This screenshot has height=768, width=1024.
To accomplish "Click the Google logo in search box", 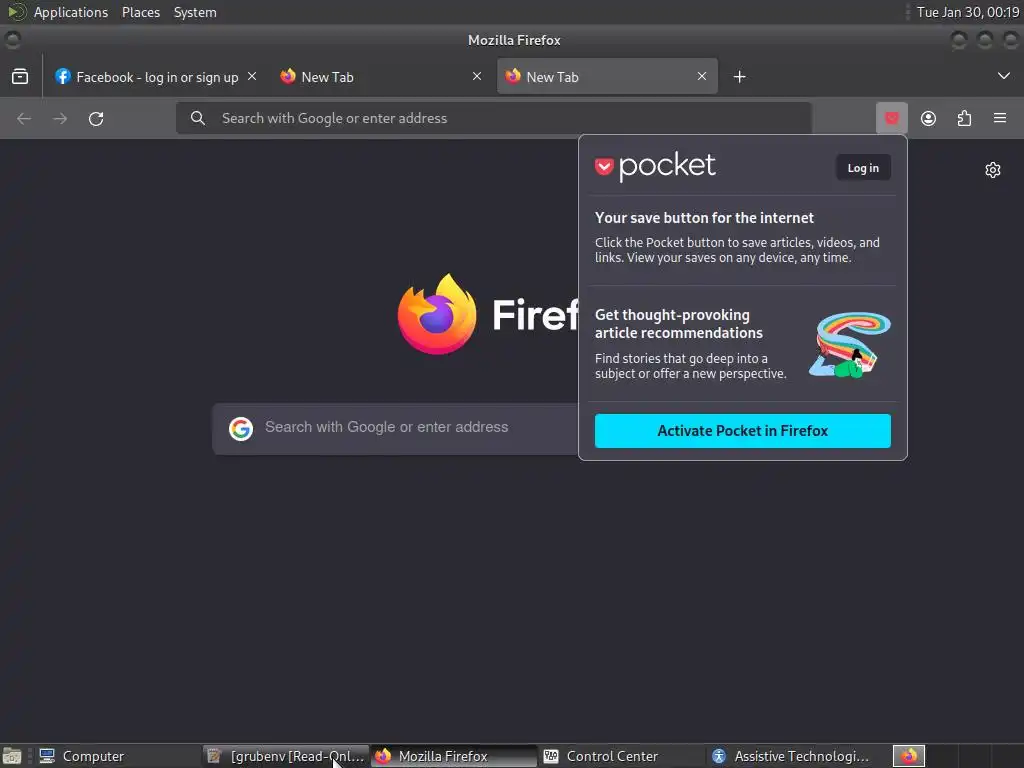I will [241, 428].
